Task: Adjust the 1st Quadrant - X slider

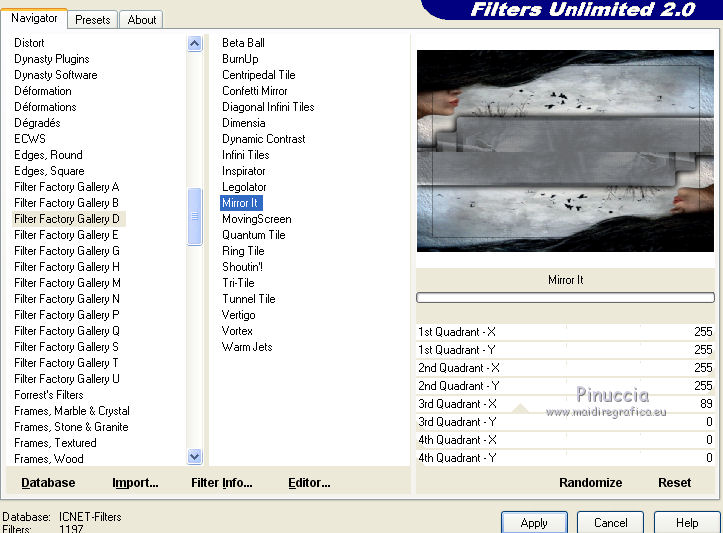Action: pyautogui.click(x=565, y=332)
